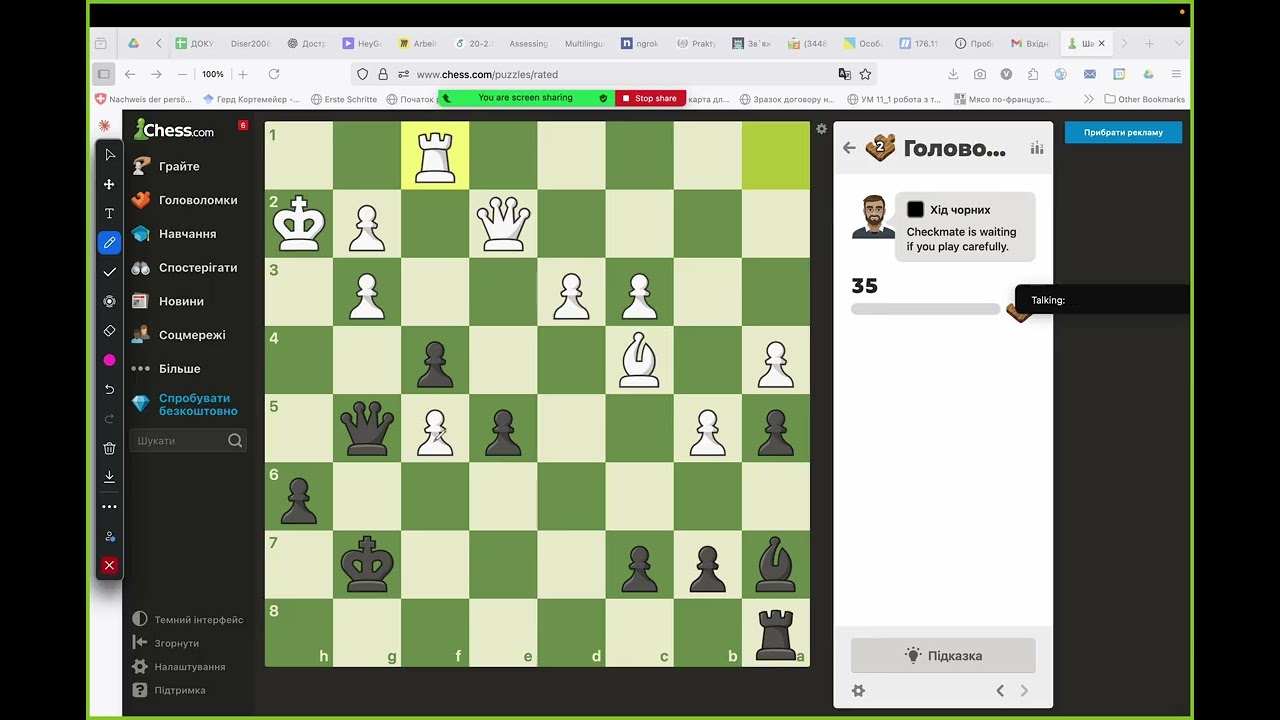Click the translate page icon in address bar
The image size is (1280, 720).
pos(845,74)
